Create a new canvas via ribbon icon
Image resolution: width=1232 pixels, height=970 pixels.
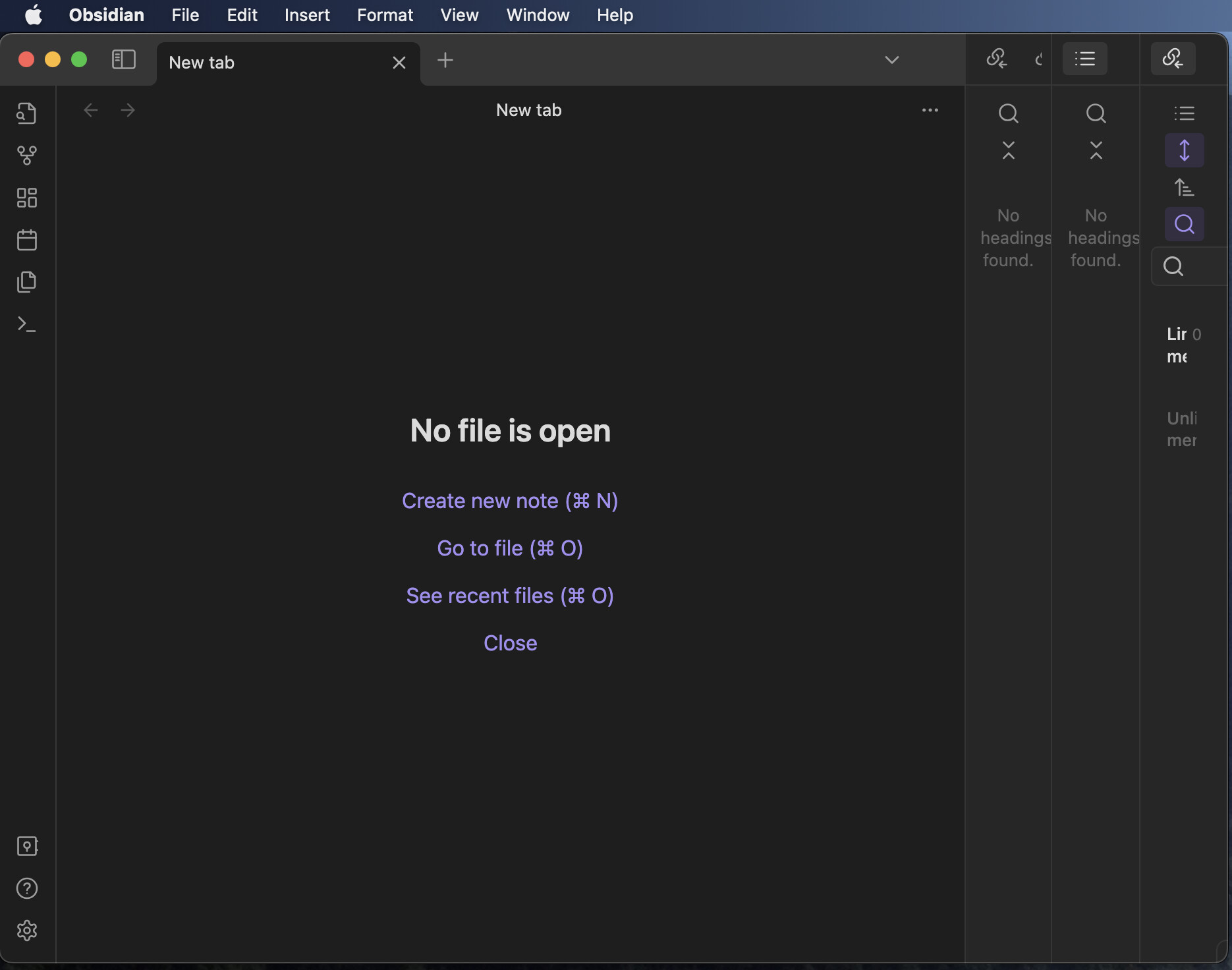27,198
